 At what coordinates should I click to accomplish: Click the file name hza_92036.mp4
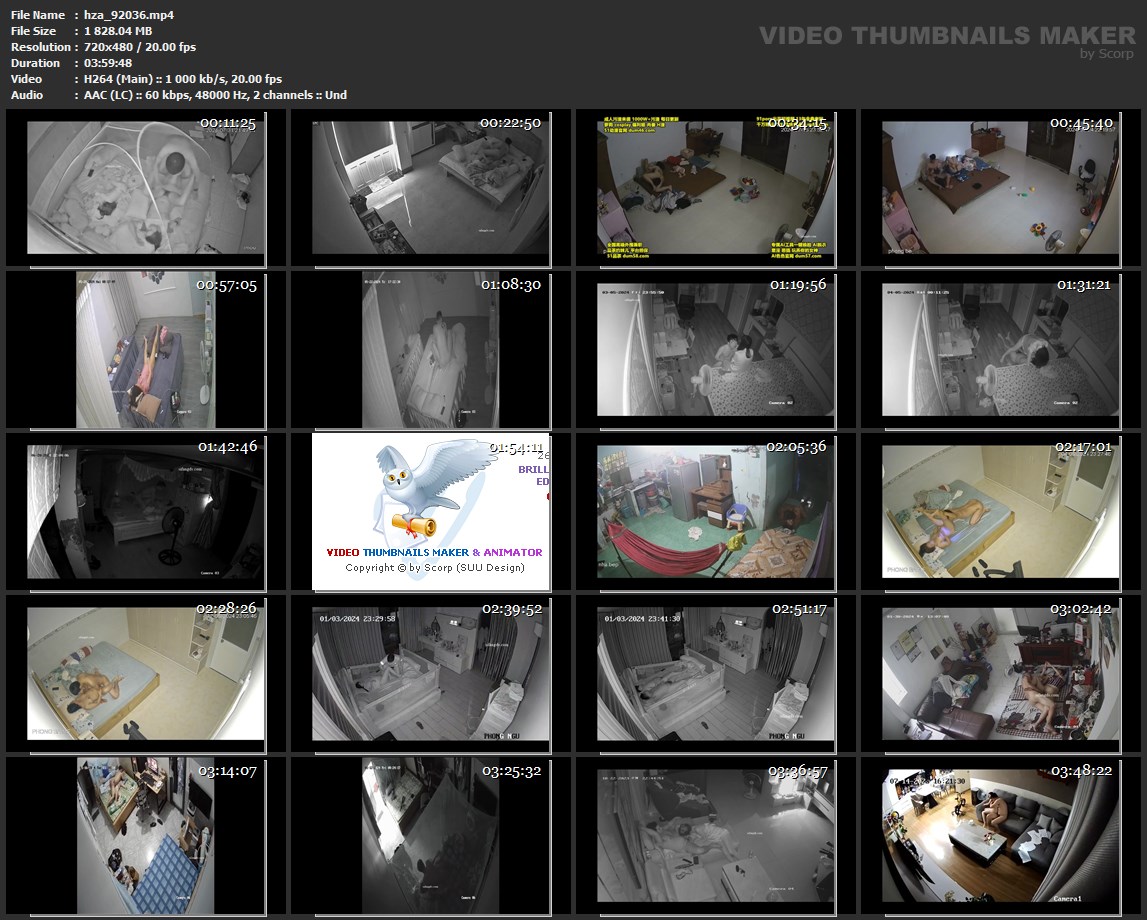(x=129, y=15)
